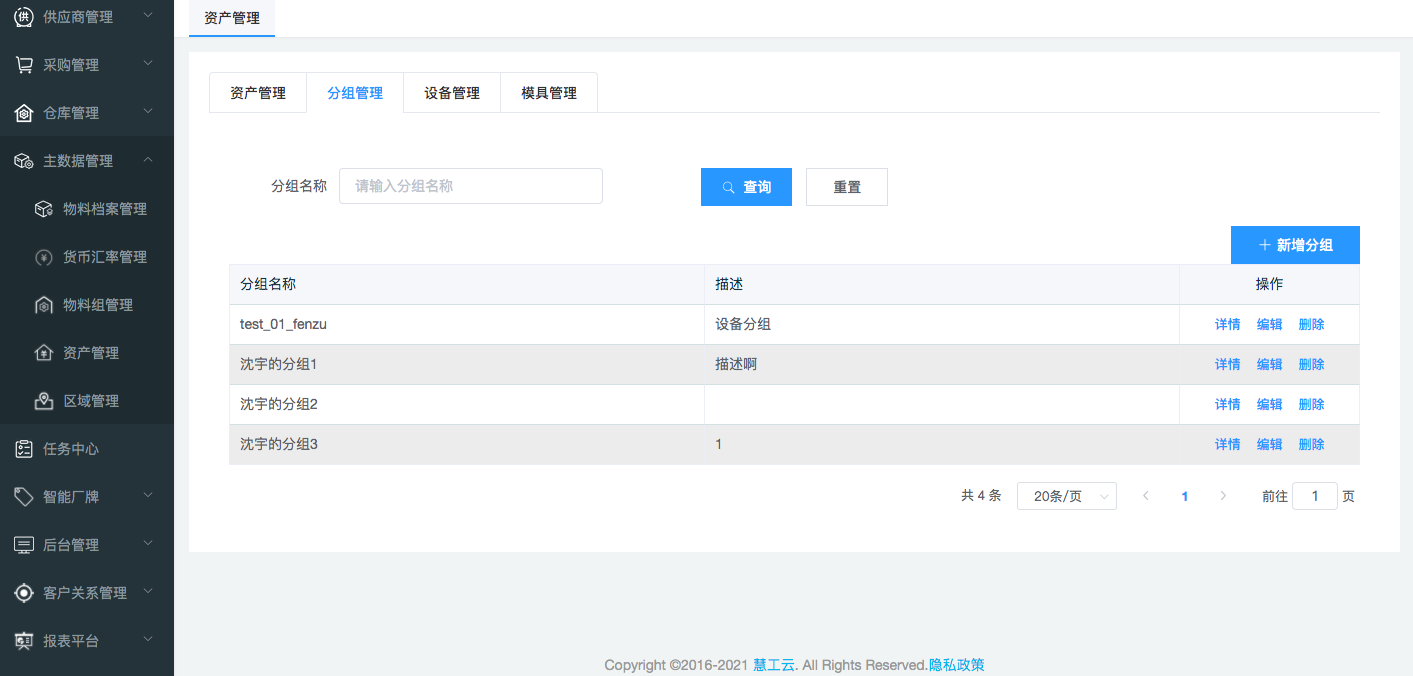Click the 报表平台 chart icon

coord(24,641)
